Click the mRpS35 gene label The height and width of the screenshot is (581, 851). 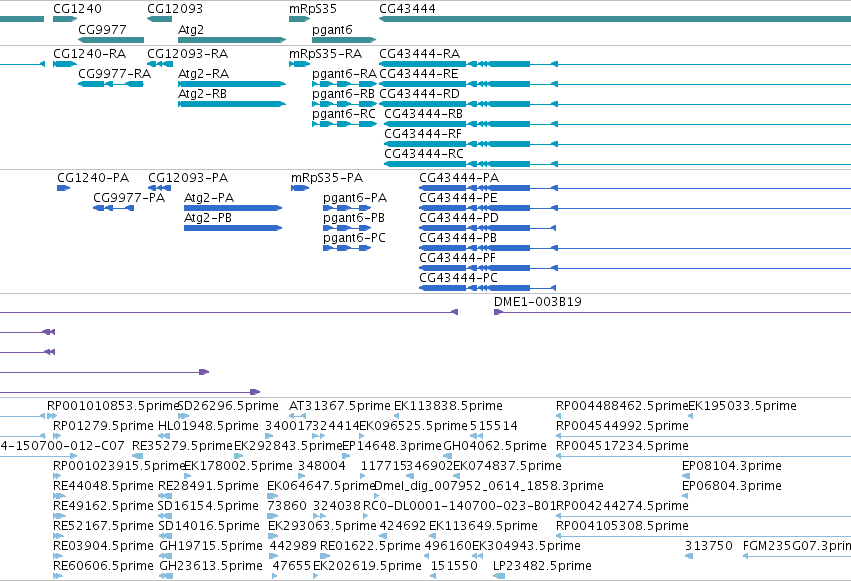313,9
